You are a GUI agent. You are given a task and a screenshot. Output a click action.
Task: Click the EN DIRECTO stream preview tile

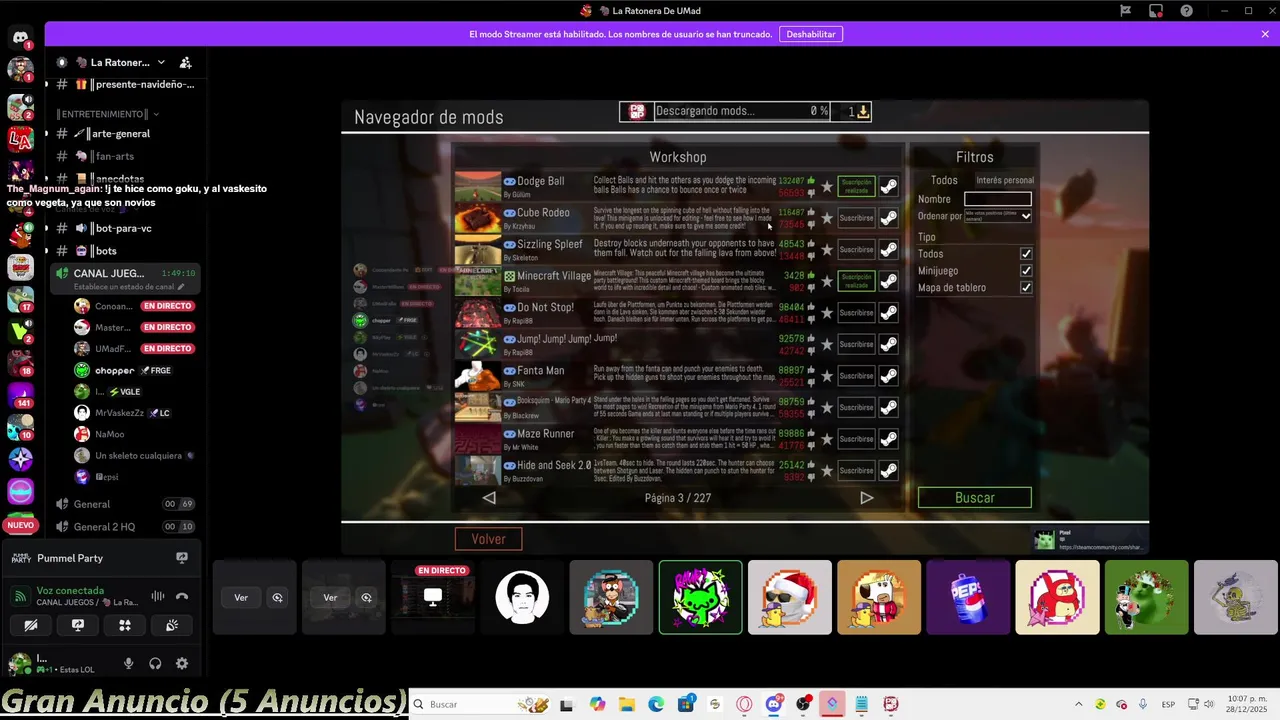(x=433, y=598)
